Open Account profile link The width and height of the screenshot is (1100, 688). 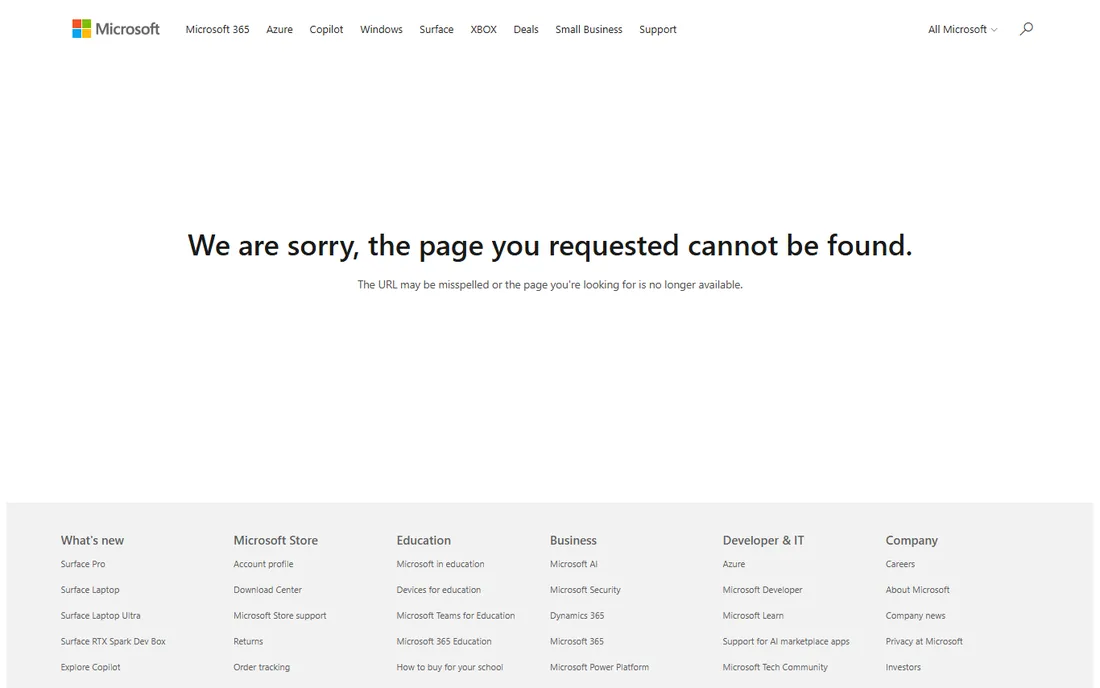263,564
